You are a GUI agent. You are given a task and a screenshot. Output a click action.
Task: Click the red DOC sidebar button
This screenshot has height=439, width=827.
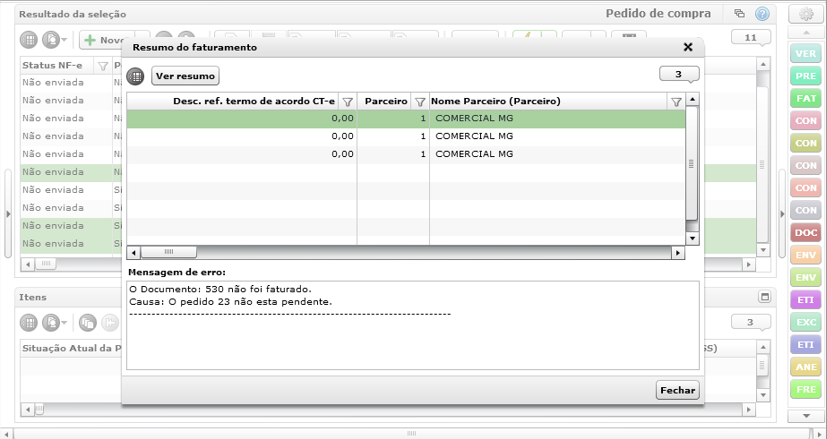[806, 233]
